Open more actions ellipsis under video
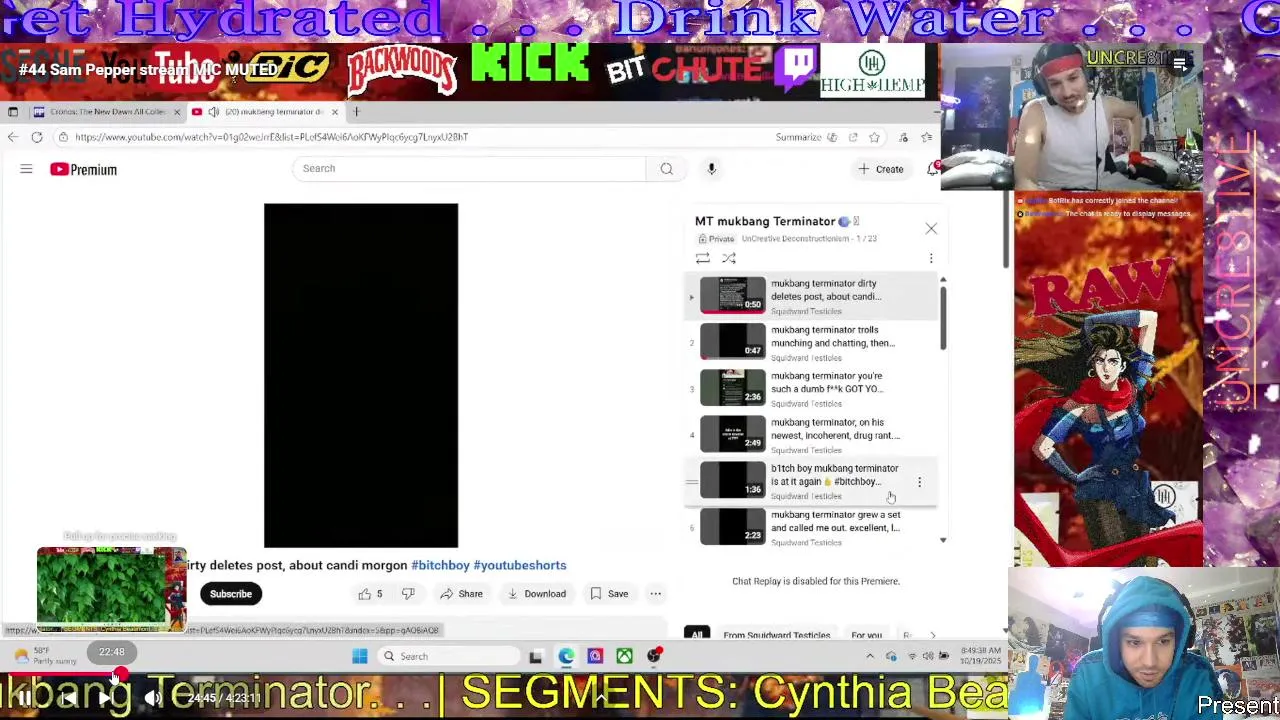This screenshot has width=1280, height=720. pyautogui.click(x=656, y=594)
